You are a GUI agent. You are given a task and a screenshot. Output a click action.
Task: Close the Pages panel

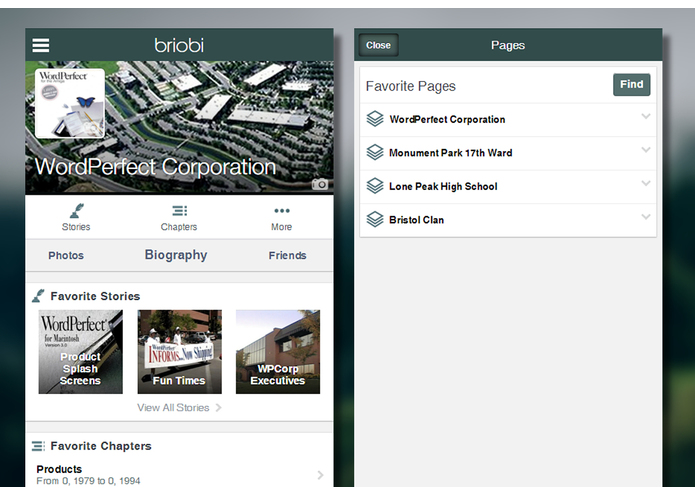(378, 45)
